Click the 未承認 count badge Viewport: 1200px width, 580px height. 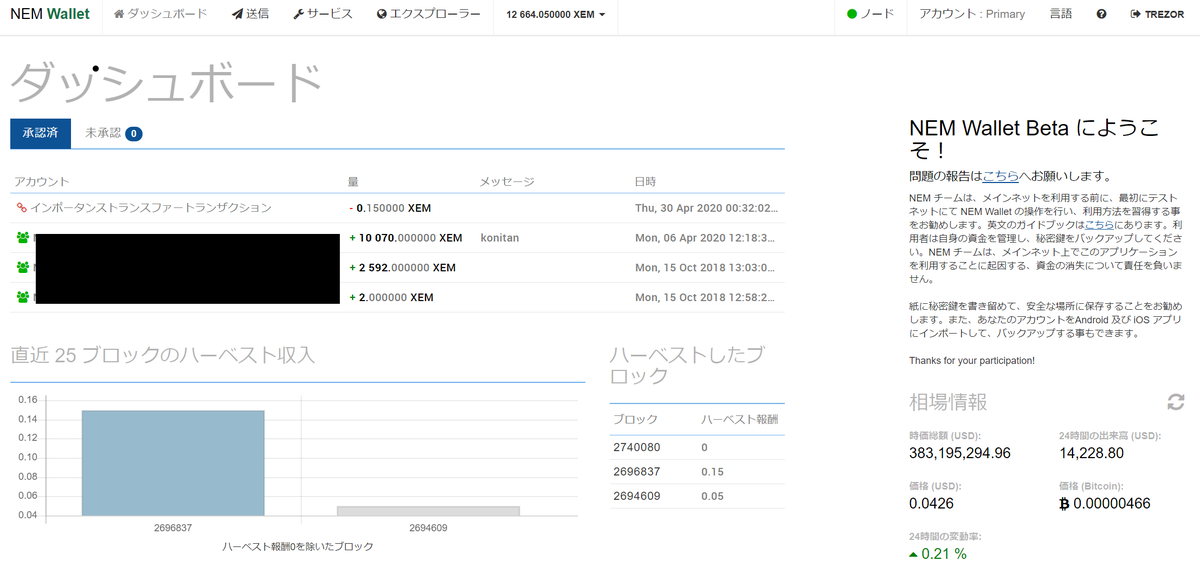[134, 133]
